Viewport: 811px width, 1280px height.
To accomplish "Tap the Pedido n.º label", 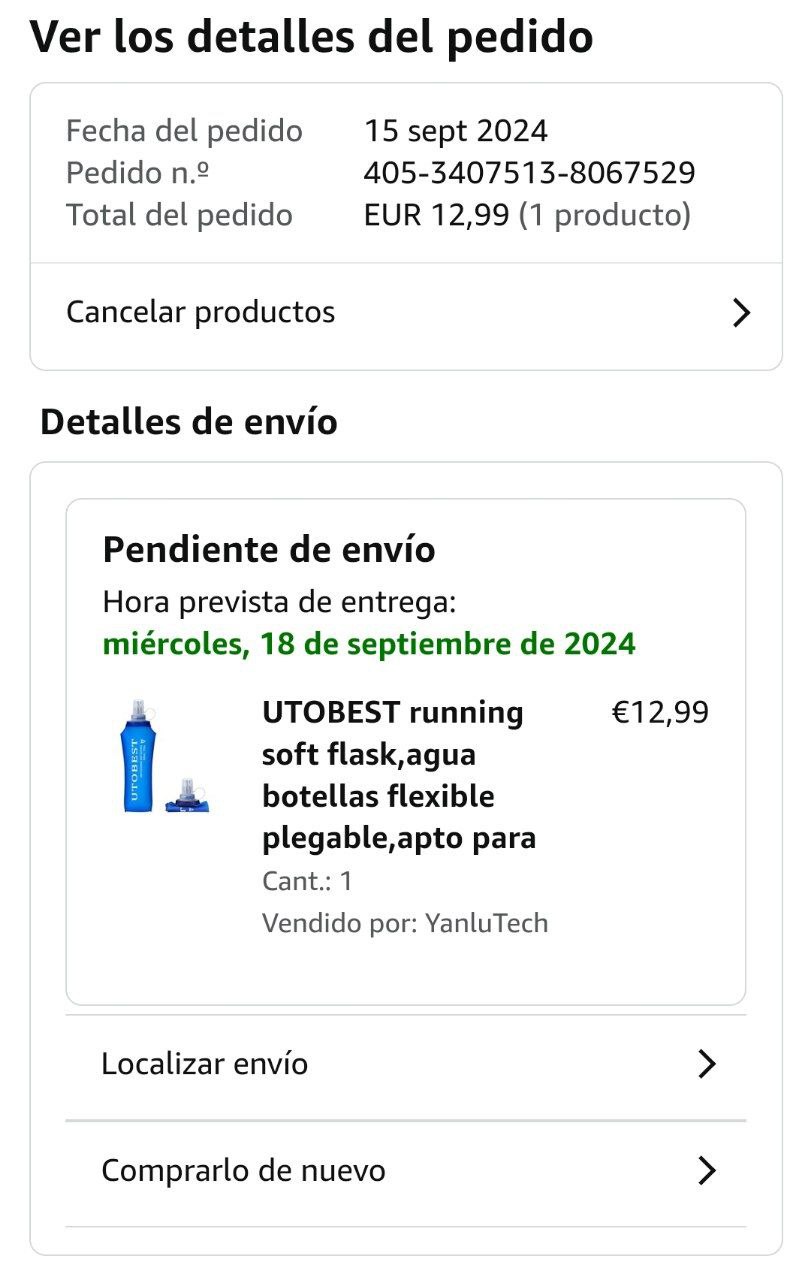I will (138, 173).
